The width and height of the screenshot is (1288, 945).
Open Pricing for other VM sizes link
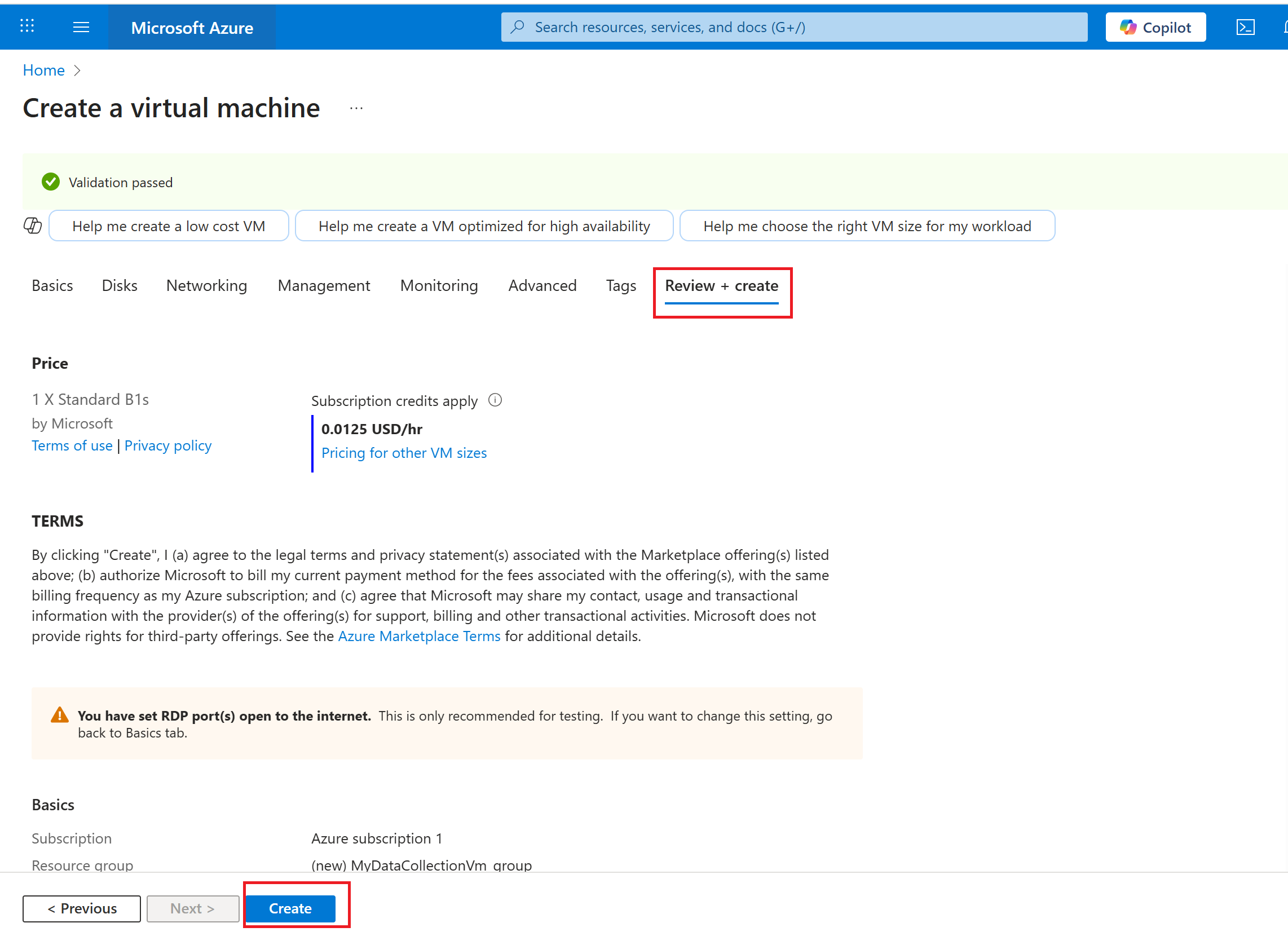point(403,452)
